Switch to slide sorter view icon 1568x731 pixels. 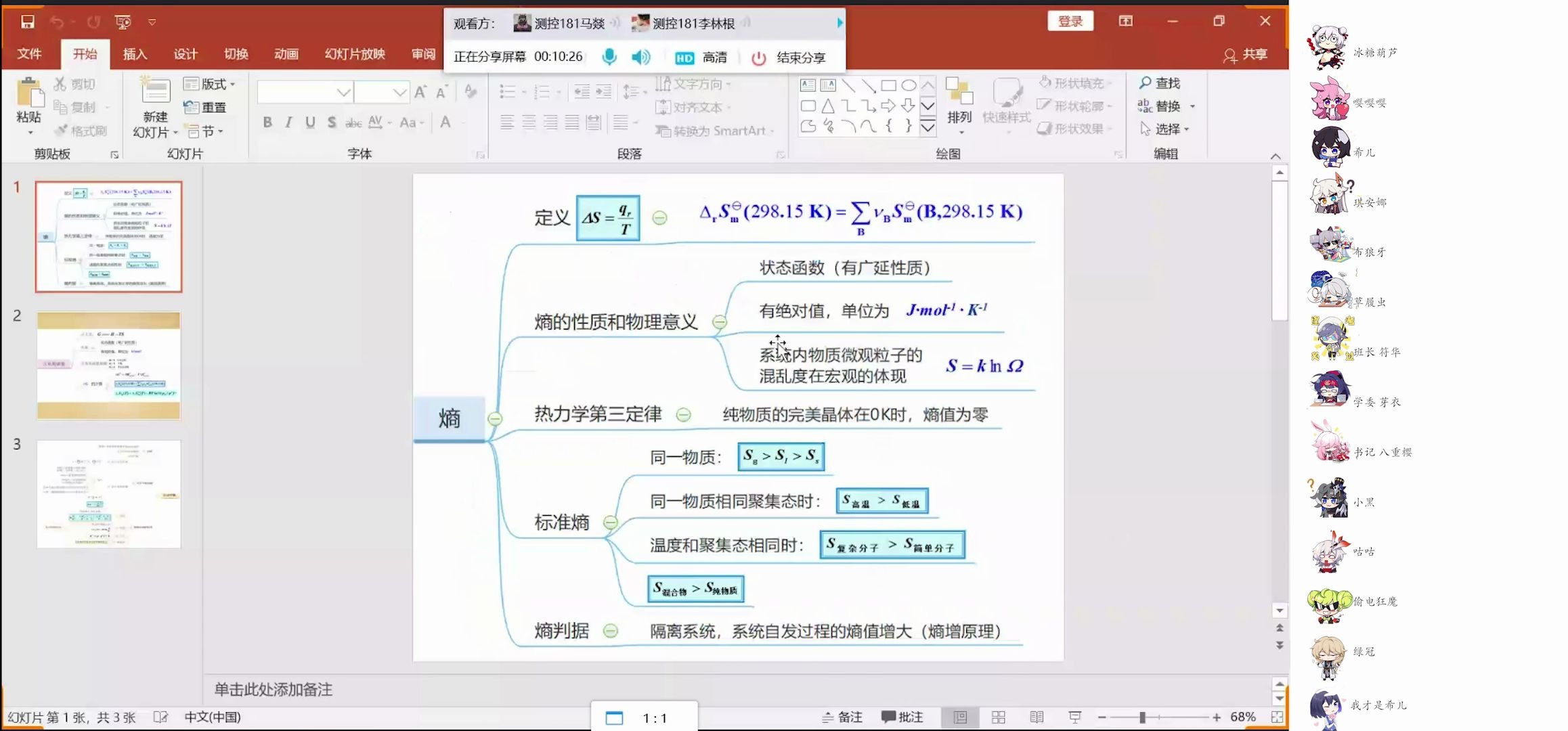click(x=998, y=717)
